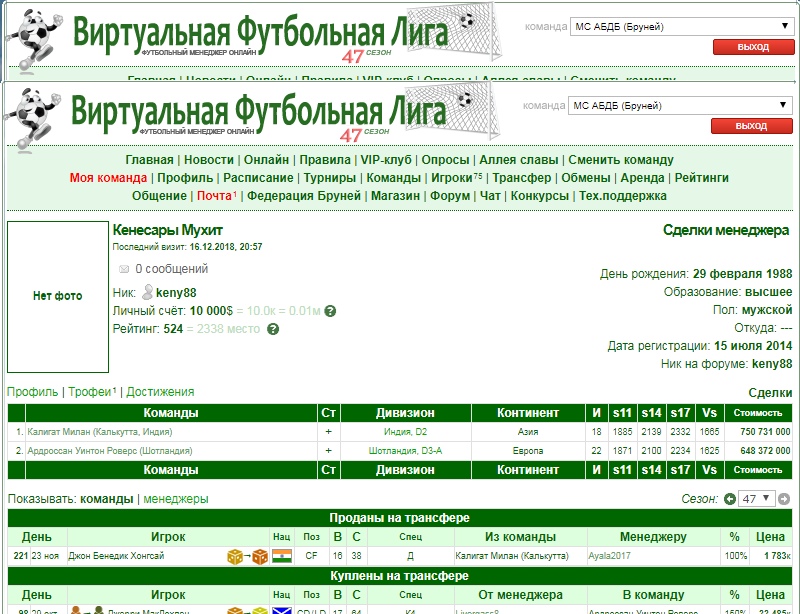The height and width of the screenshot is (614, 800).
Task: Show deals by менеджеры
Action: [x=176, y=498]
